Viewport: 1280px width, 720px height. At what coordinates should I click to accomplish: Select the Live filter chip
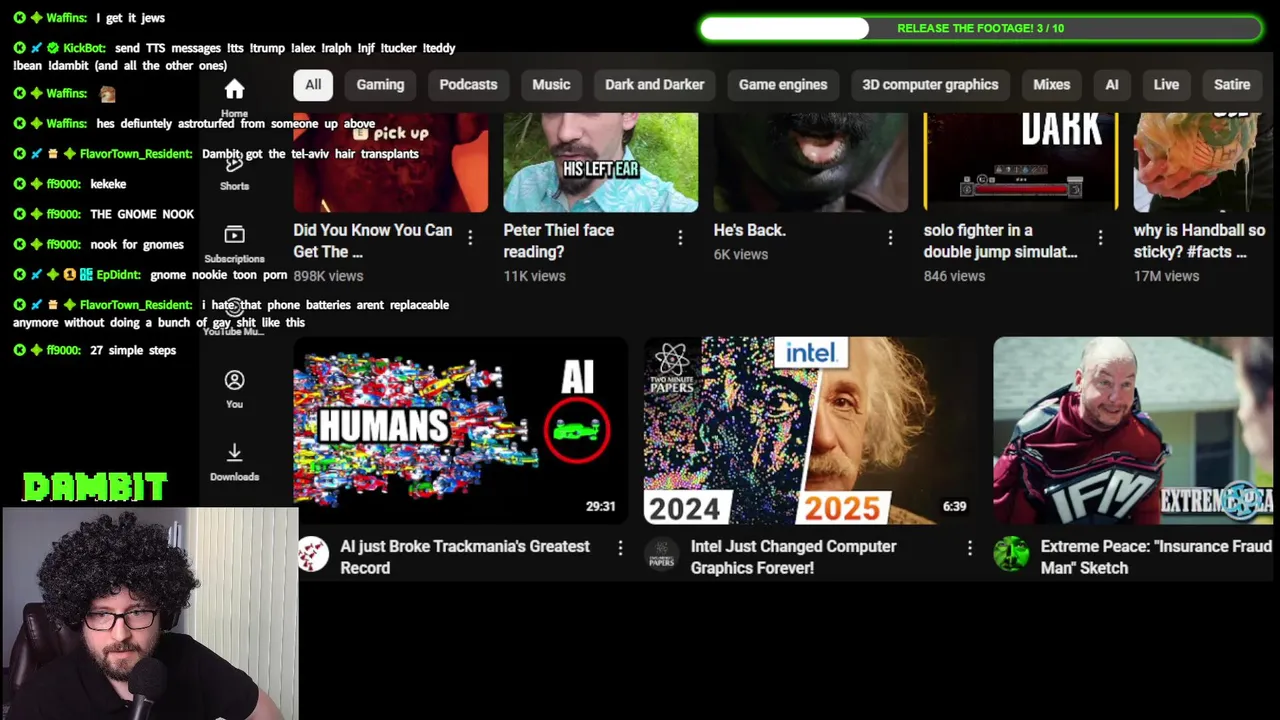coord(1166,85)
